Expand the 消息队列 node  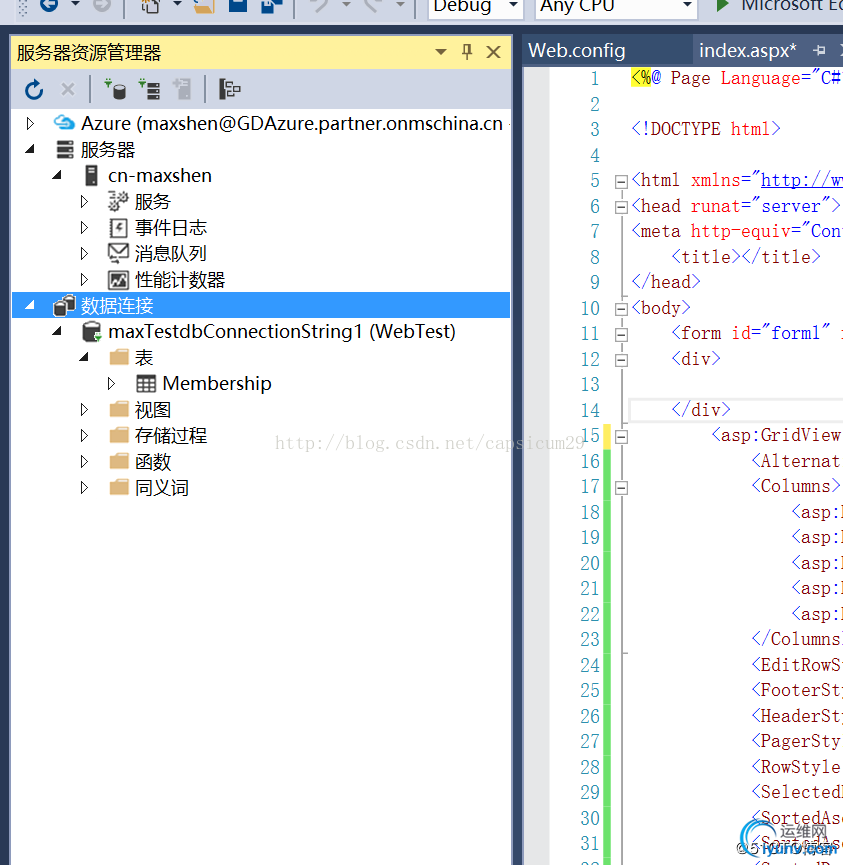[84, 253]
